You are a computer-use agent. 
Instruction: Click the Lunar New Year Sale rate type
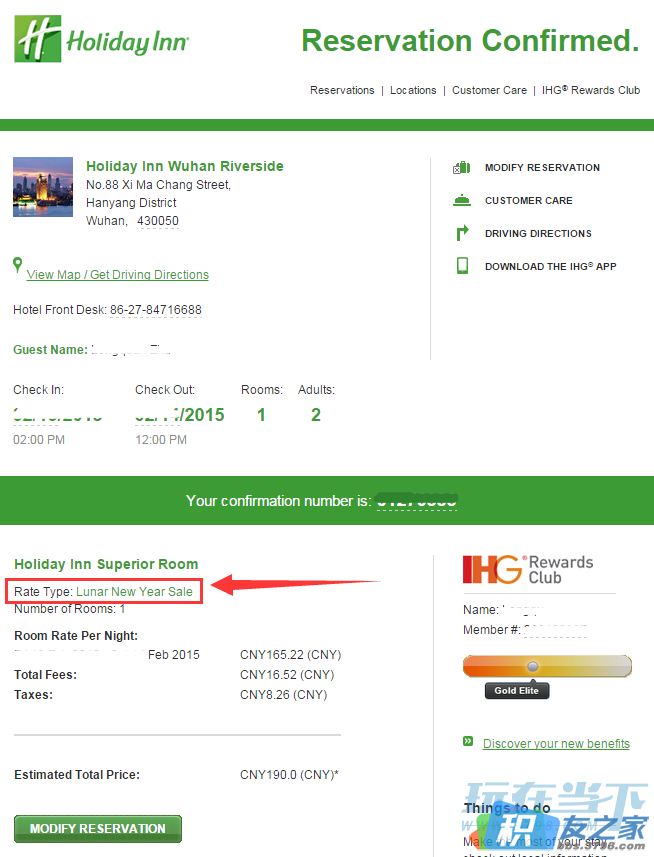134,592
